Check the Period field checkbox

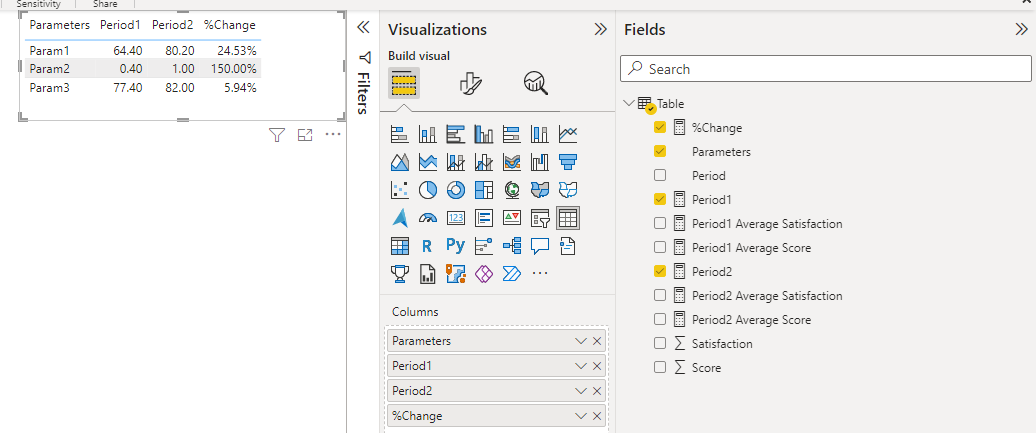tap(659, 175)
